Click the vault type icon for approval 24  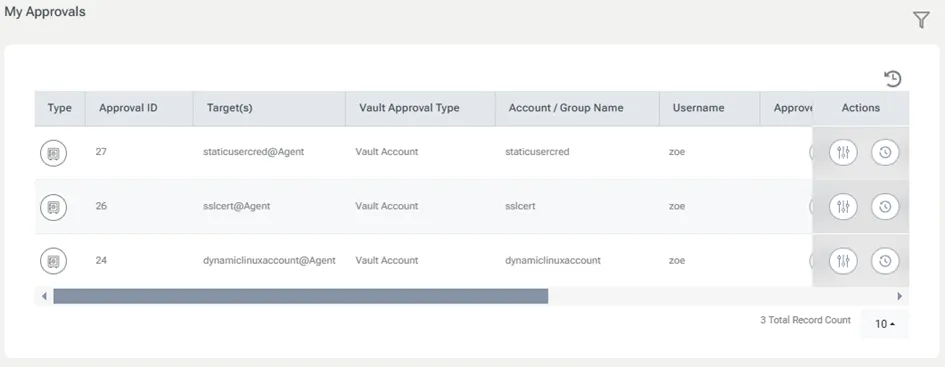54,262
